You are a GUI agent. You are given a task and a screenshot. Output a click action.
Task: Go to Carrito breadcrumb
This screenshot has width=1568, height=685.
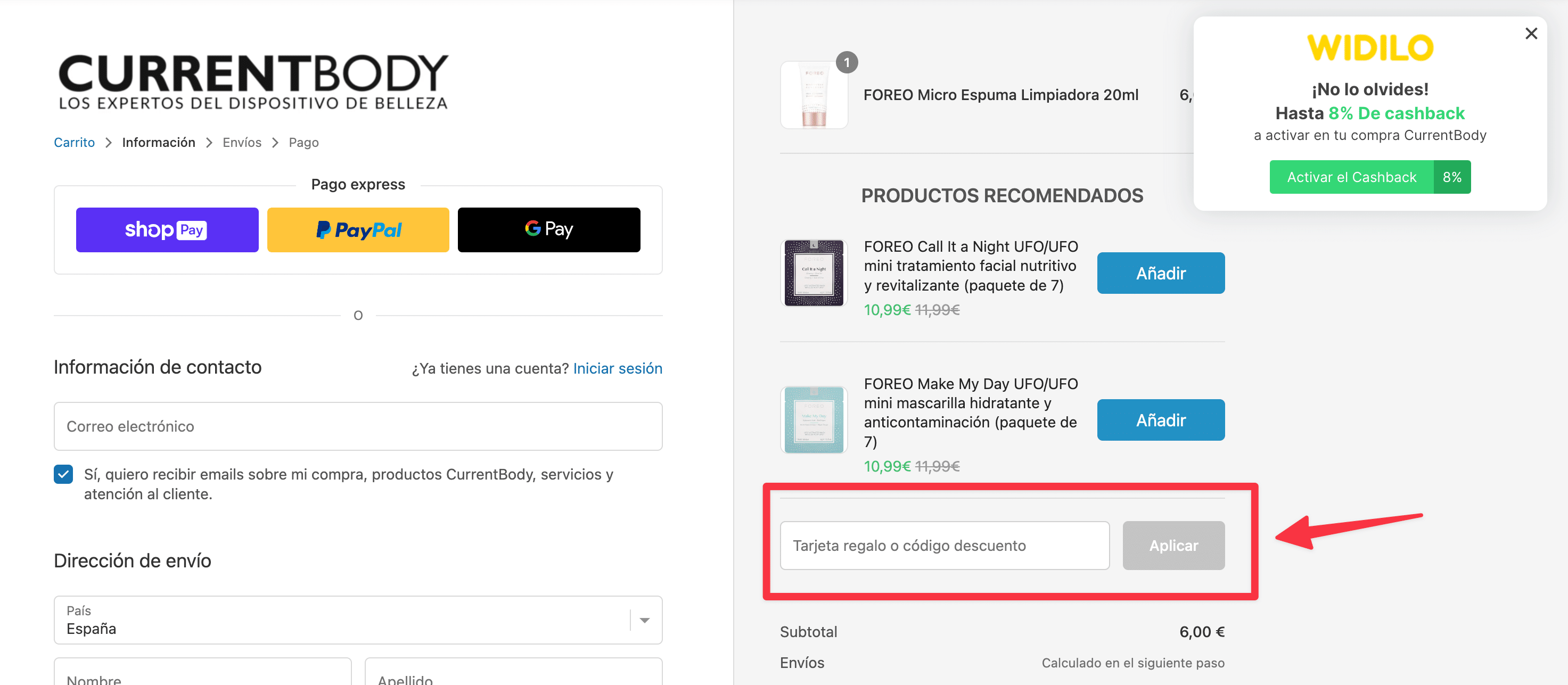click(74, 142)
